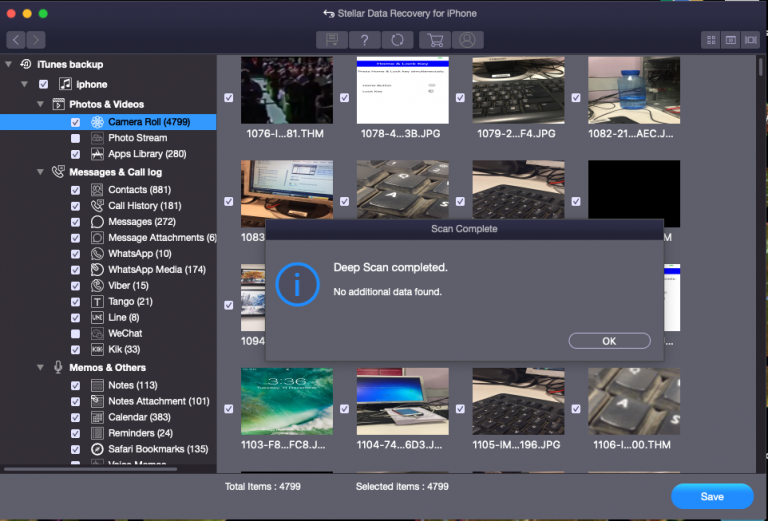768x521 pixels.
Task: Toggle checkbox for photo 1076-I...81.THM
Action: coord(229,97)
